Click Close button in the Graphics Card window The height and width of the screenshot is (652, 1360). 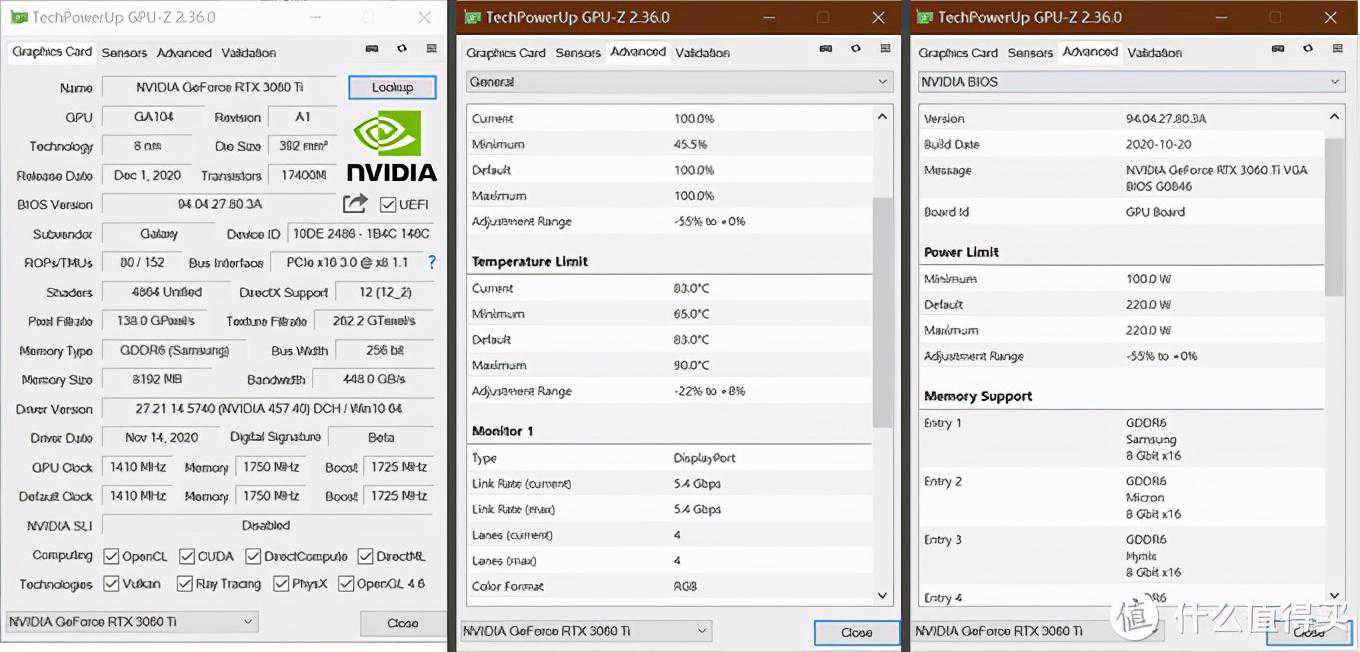click(x=402, y=623)
